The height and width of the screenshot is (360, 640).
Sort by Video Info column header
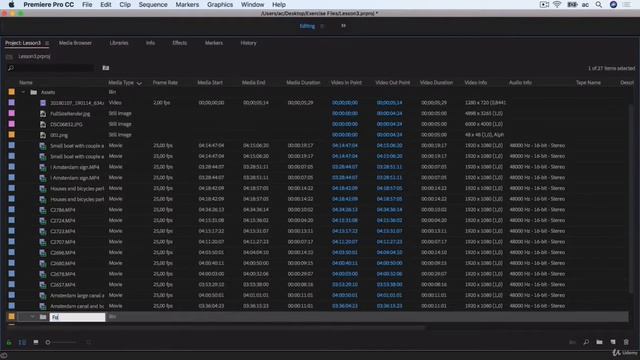[476, 82]
